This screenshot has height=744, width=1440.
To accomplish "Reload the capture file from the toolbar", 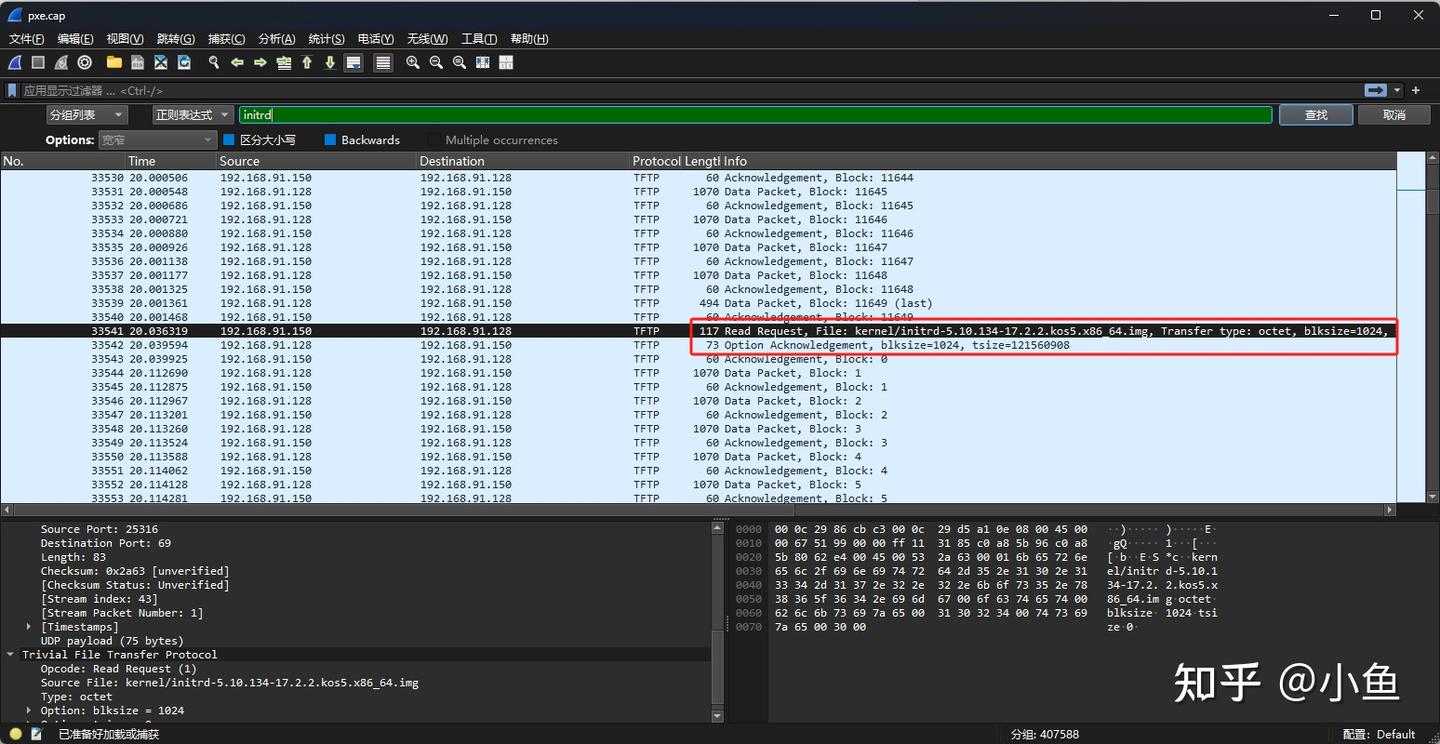I will tap(184, 63).
